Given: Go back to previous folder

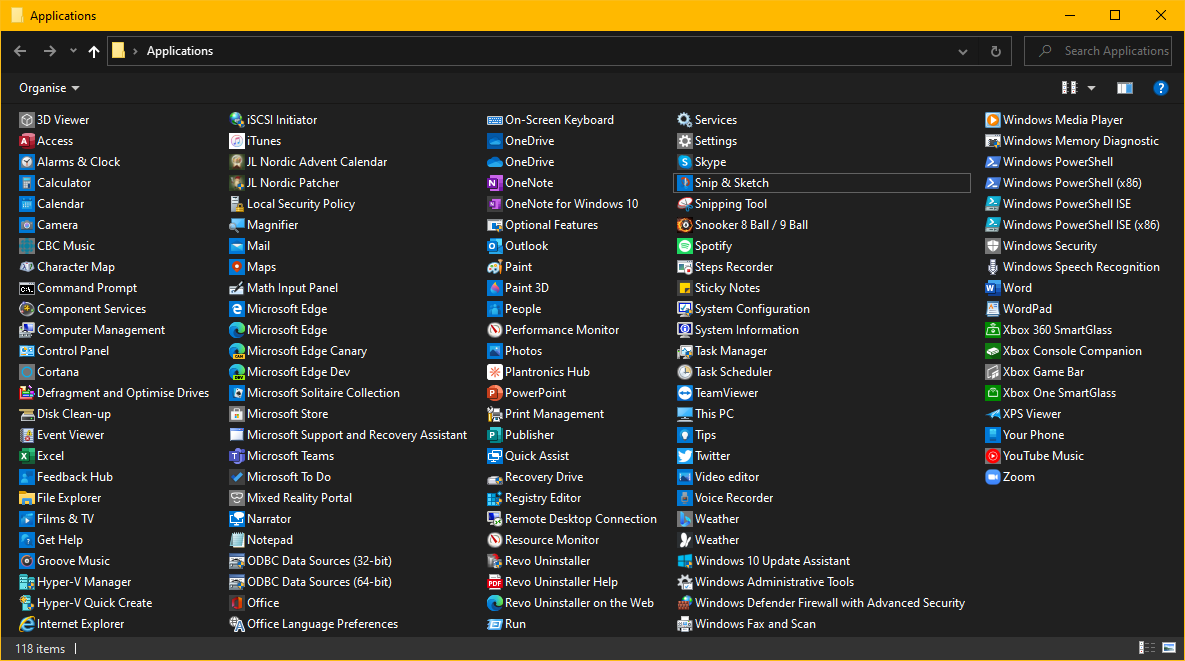Looking at the screenshot, I should (x=20, y=51).
